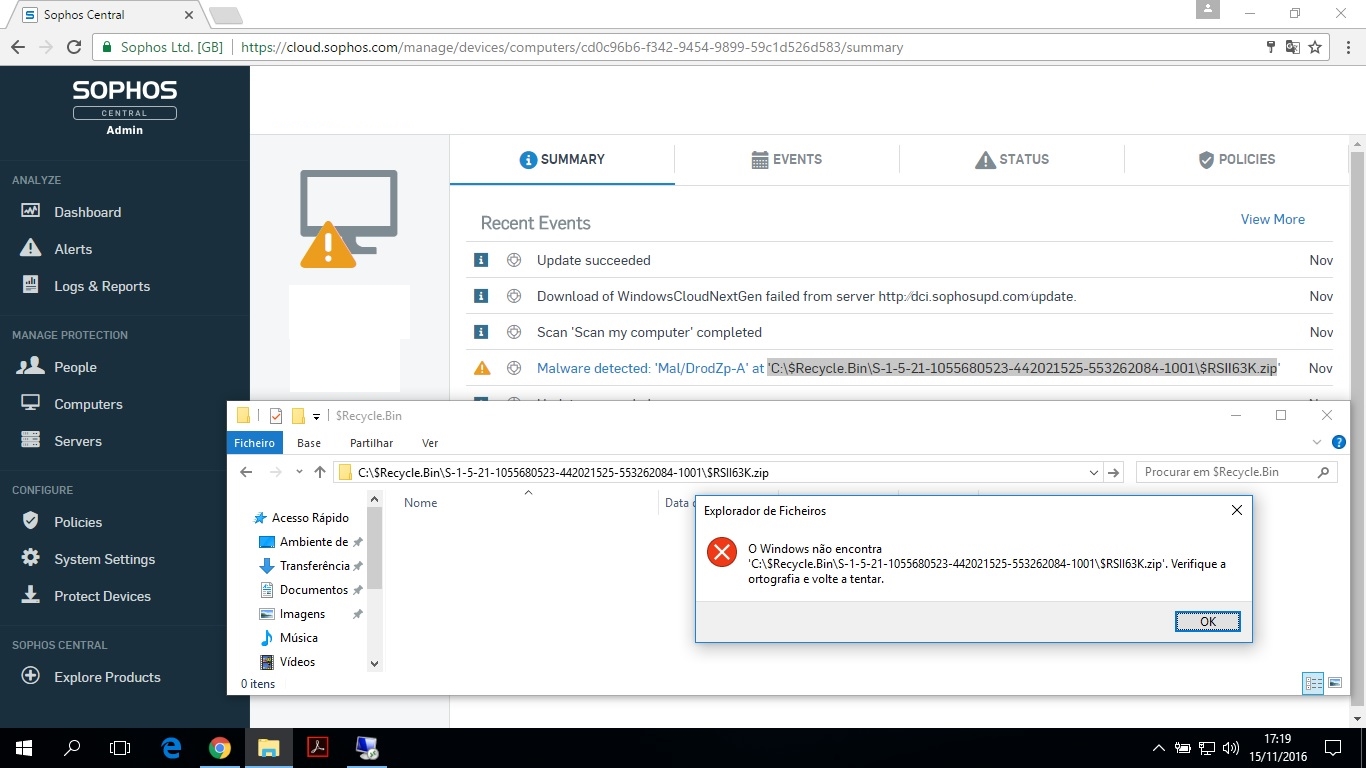Image resolution: width=1366 pixels, height=768 pixels.
Task: Select Acesso Rápido in navigation pane
Action: [300, 518]
